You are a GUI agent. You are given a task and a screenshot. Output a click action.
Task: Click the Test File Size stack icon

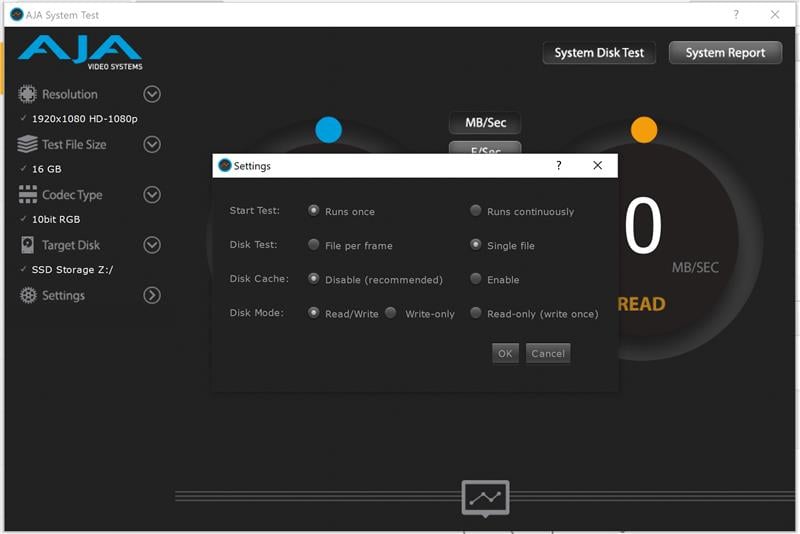click(28, 144)
